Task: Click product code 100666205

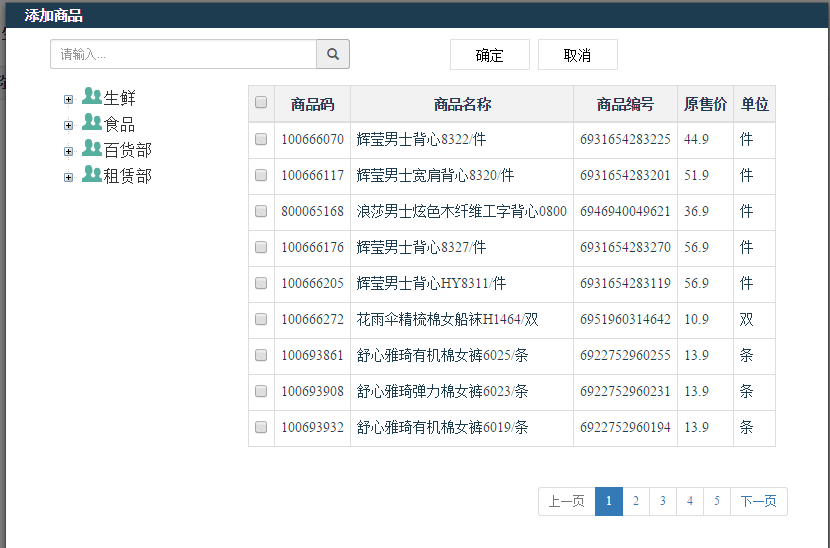Action: [x=312, y=283]
